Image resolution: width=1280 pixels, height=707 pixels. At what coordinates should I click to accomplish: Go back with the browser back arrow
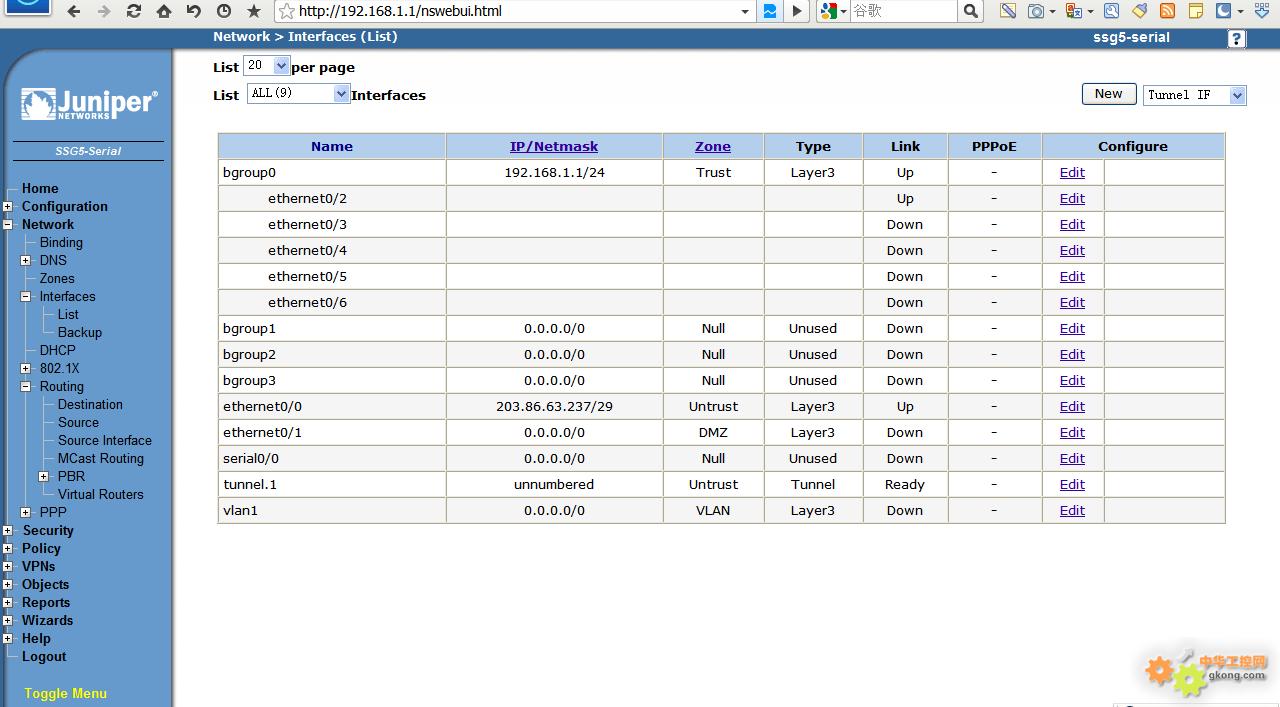(74, 11)
